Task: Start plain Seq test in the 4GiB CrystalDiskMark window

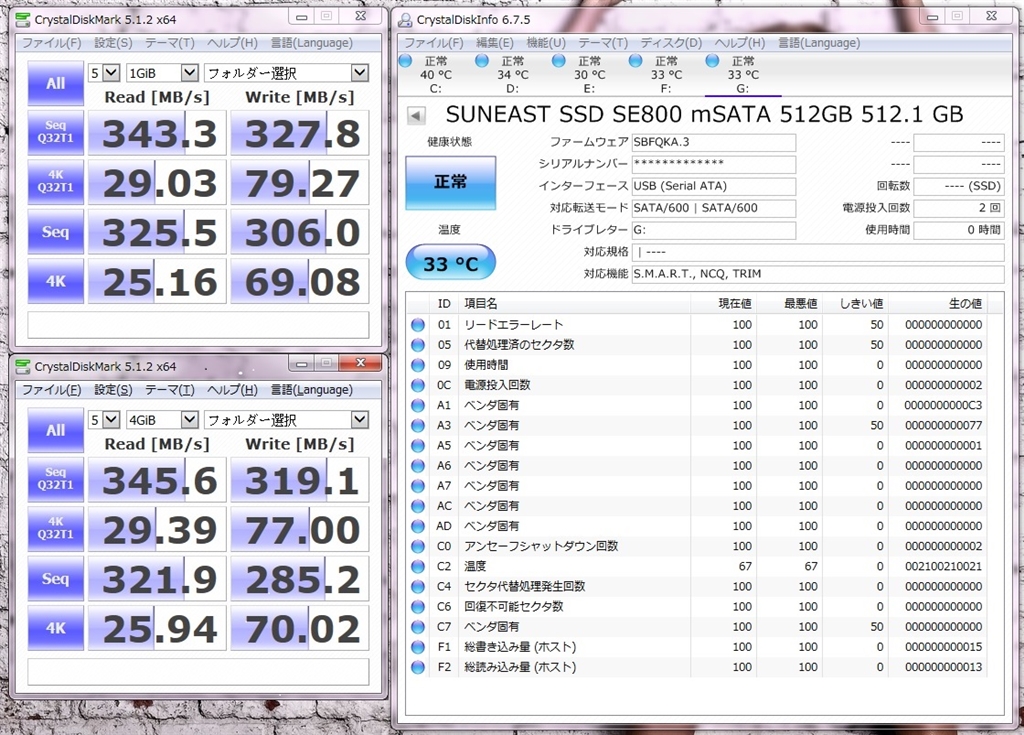Action: [56, 579]
